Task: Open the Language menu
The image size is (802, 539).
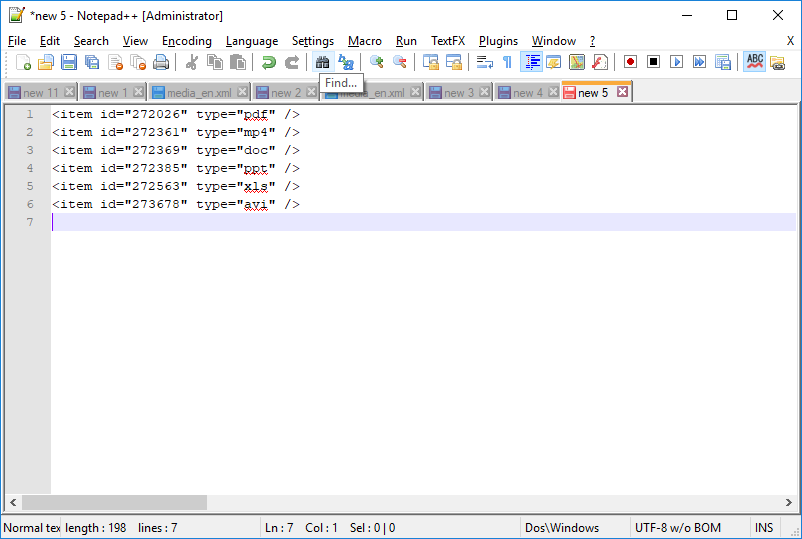Action: point(252,41)
